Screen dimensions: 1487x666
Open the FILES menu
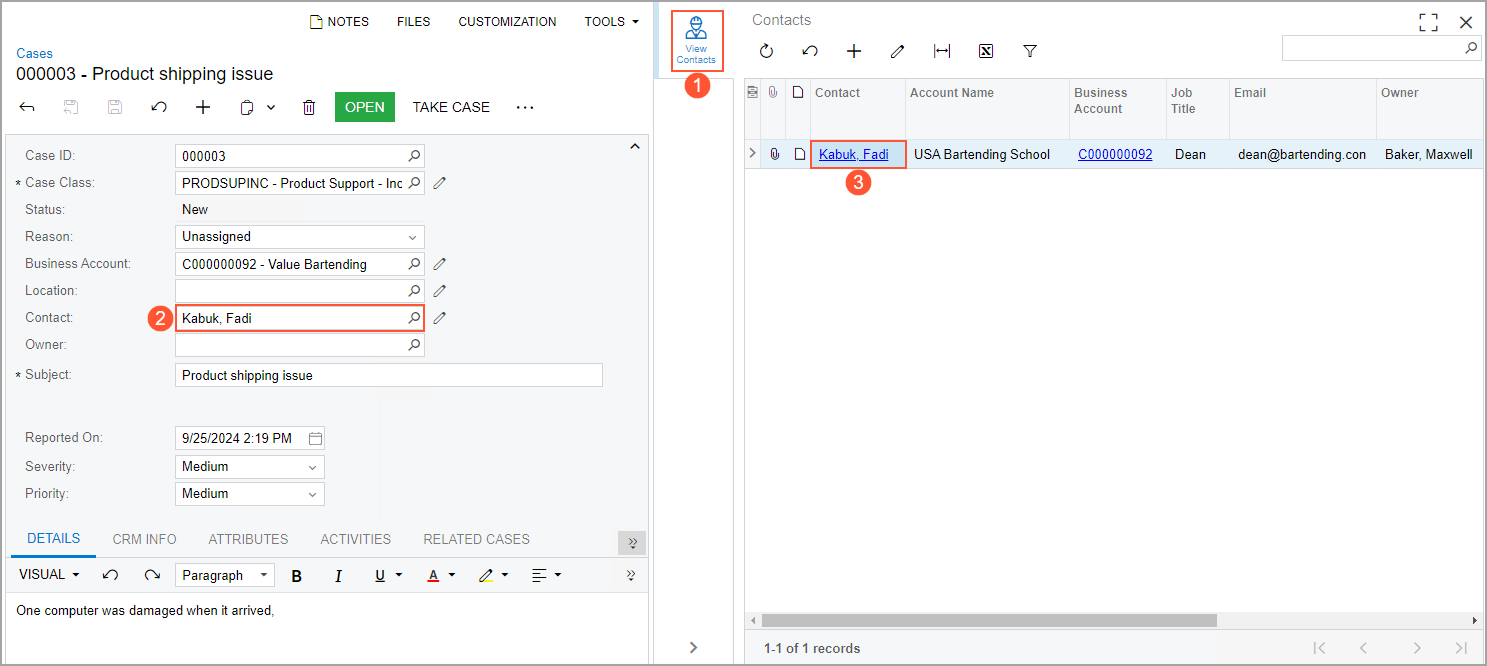(413, 21)
